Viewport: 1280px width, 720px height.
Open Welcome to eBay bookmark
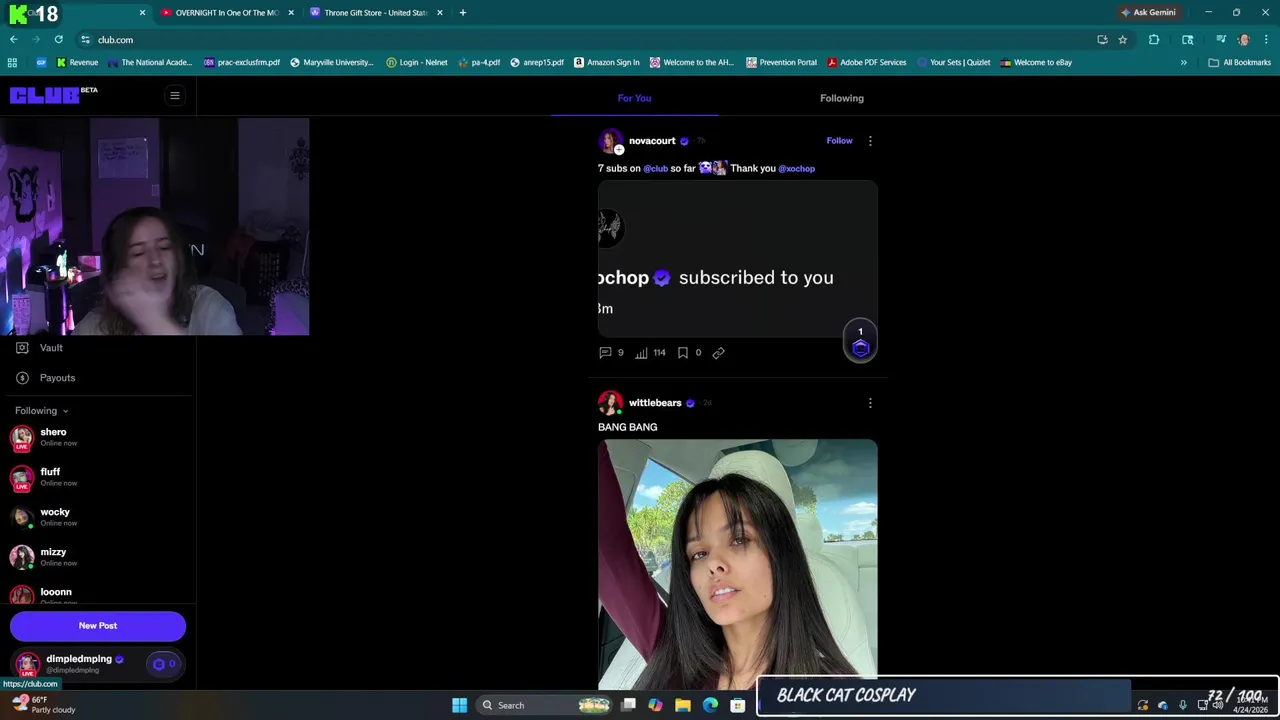[1036, 62]
